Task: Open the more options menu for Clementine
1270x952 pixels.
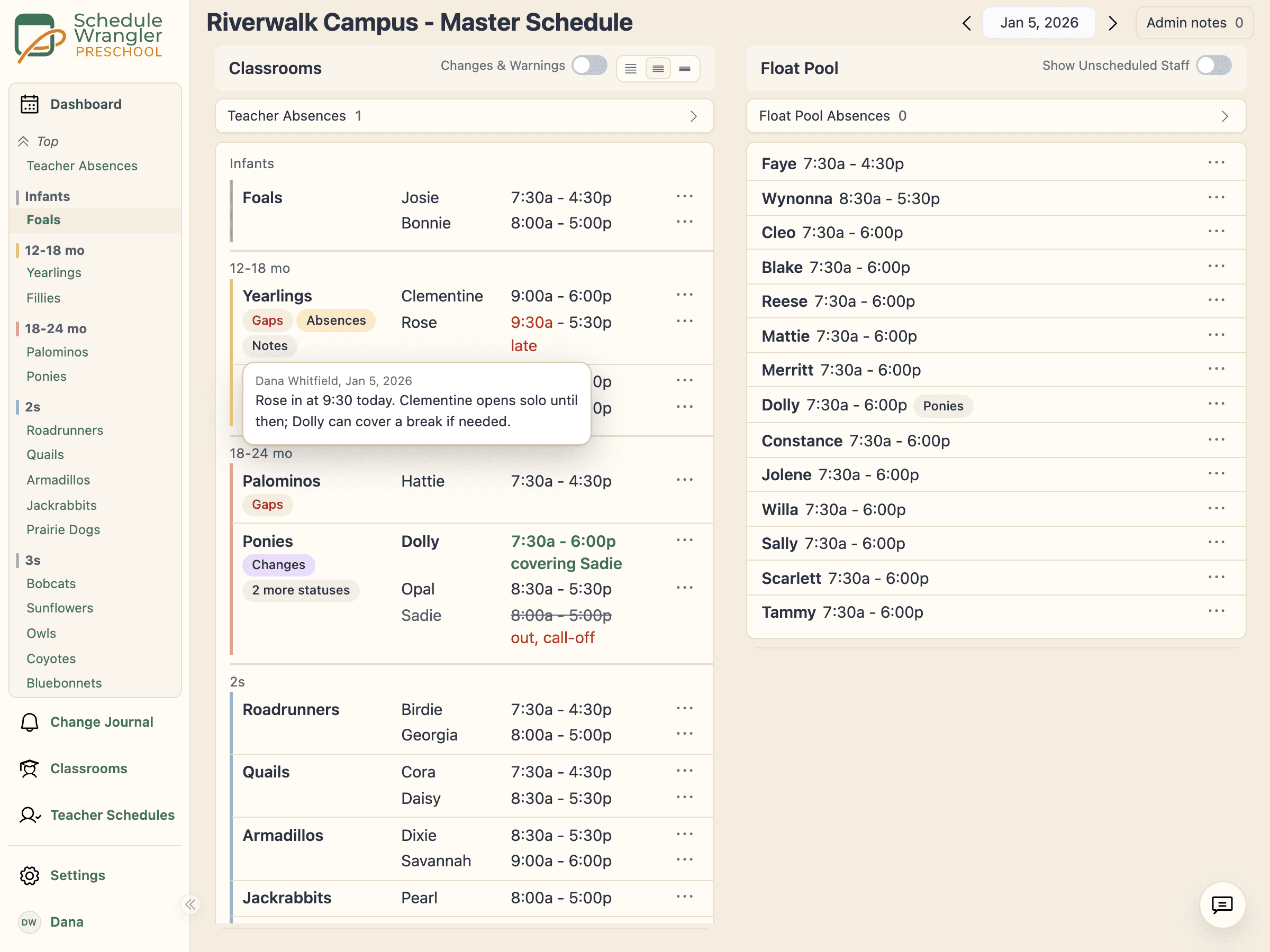Action: pyautogui.click(x=684, y=295)
